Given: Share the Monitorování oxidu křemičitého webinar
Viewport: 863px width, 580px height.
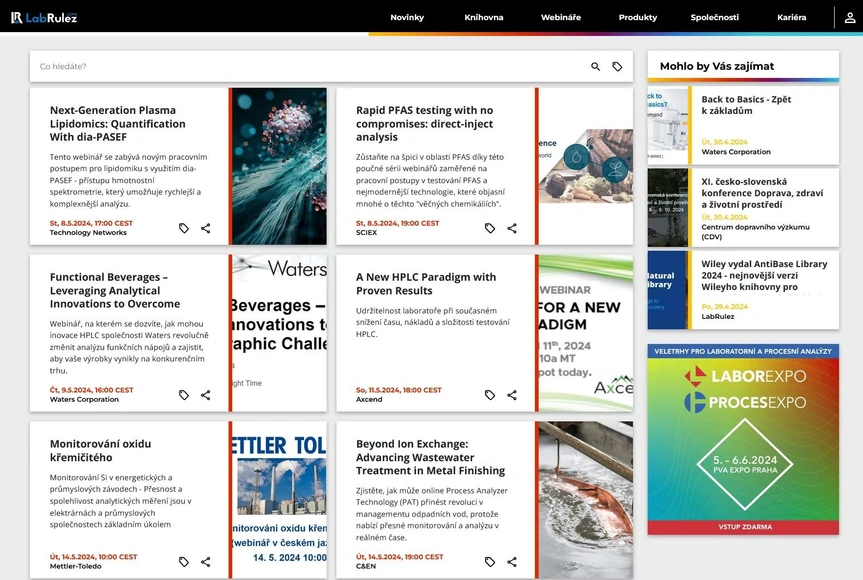Looking at the screenshot, I should 205,561.
